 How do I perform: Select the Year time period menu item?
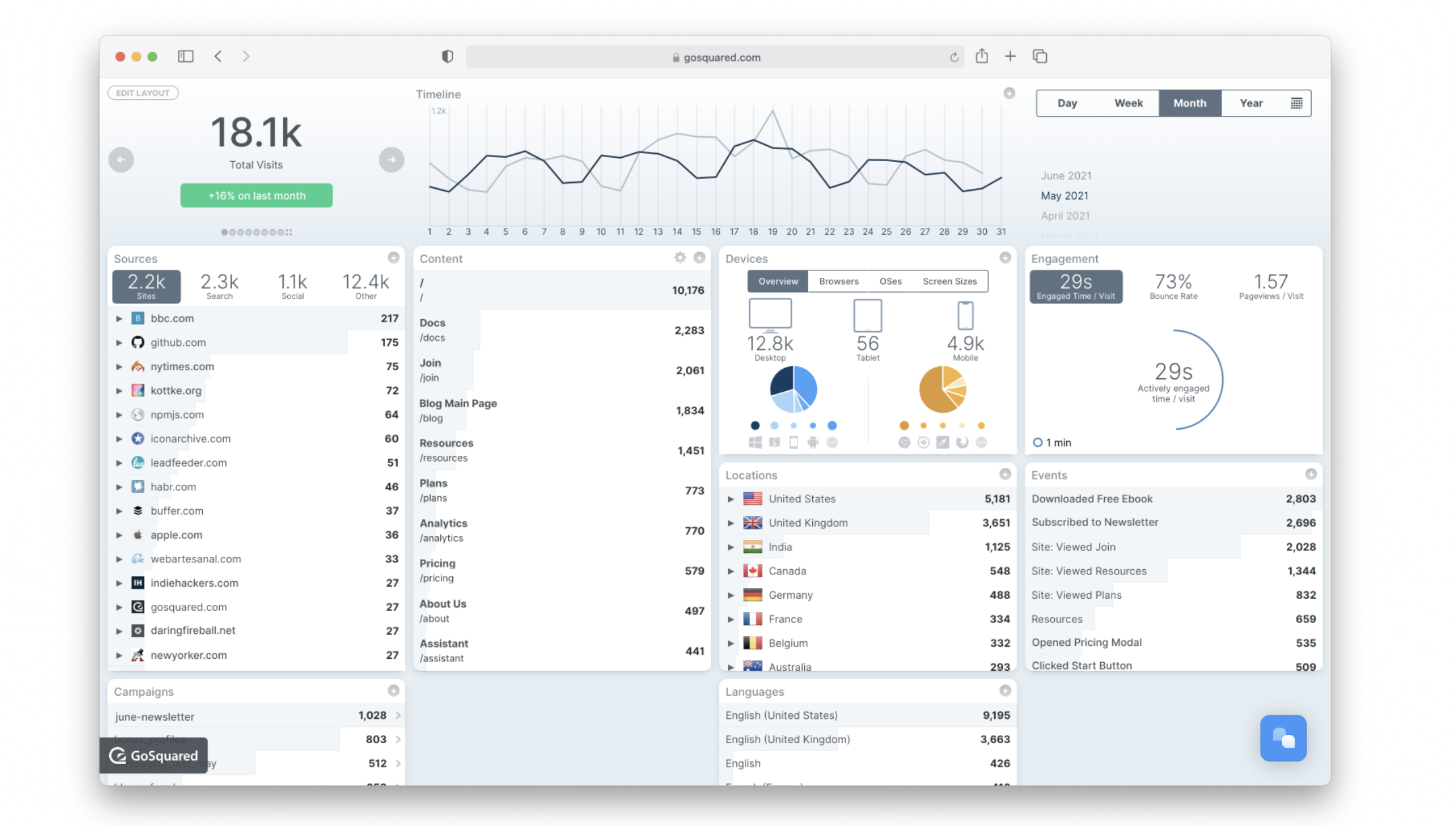pyautogui.click(x=1250, y=103)
